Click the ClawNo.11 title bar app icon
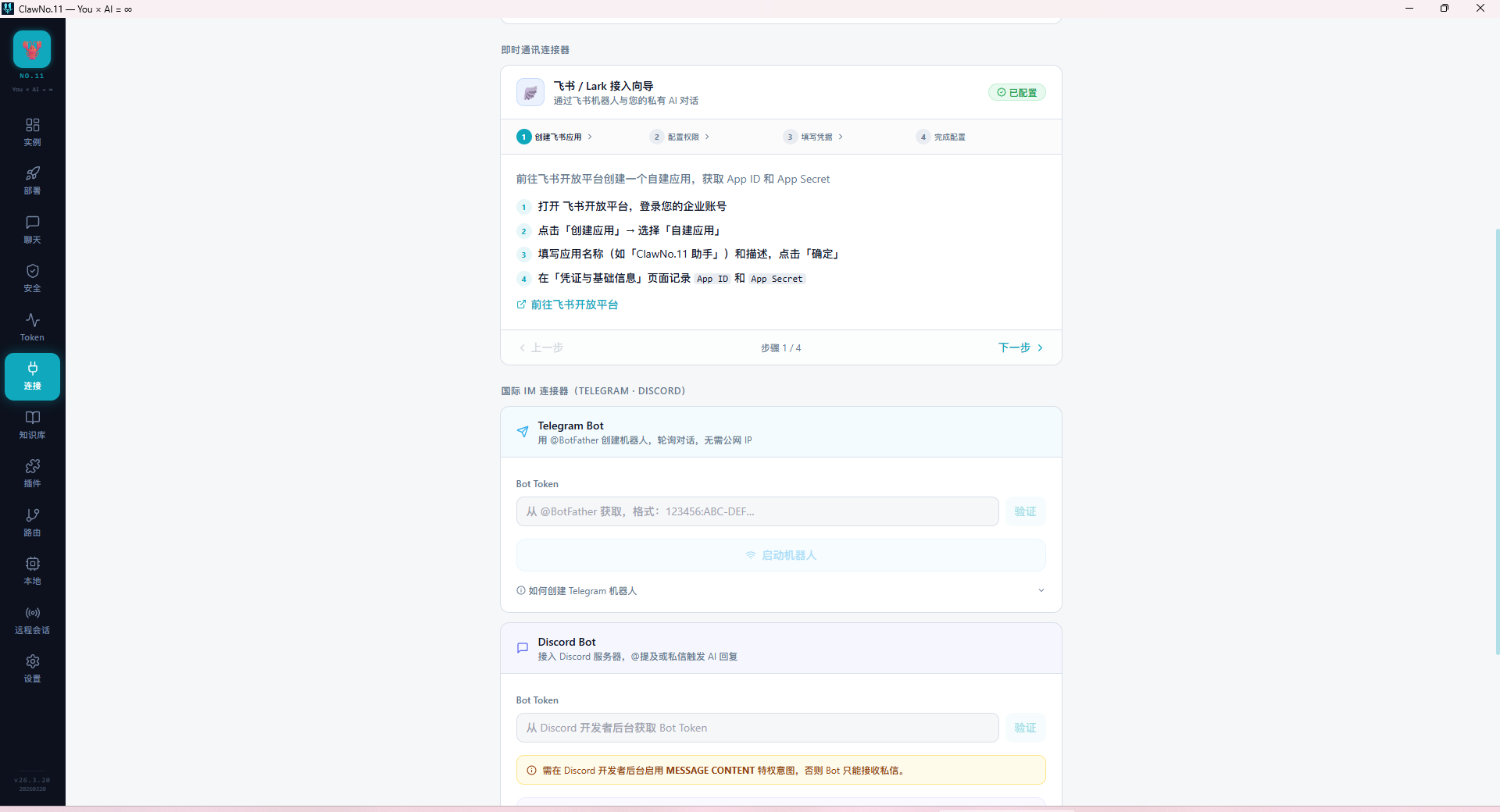This screenshot has height=812, width=1500. pos(8,9)
